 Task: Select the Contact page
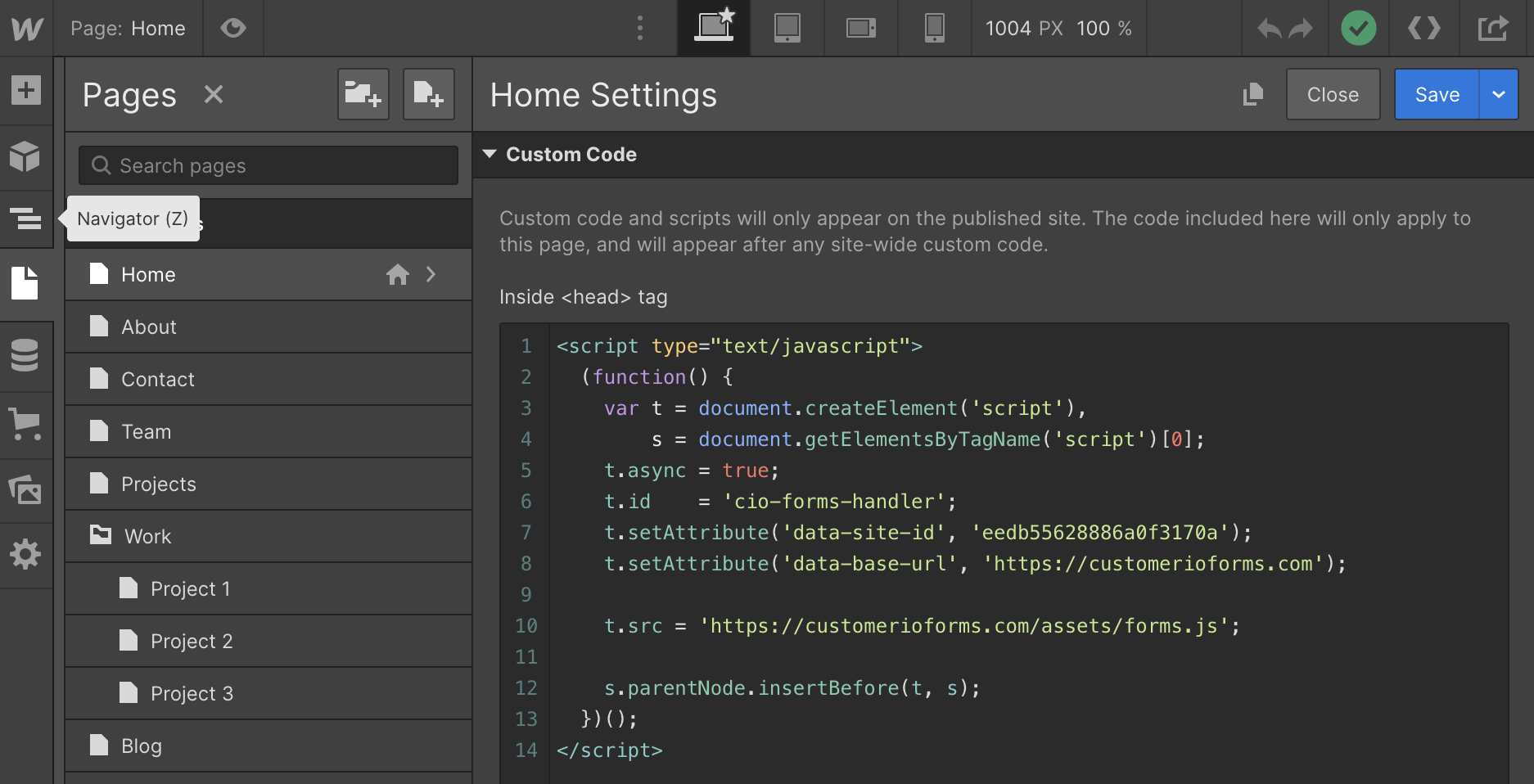pyautogui.click(x=268, y=379)
